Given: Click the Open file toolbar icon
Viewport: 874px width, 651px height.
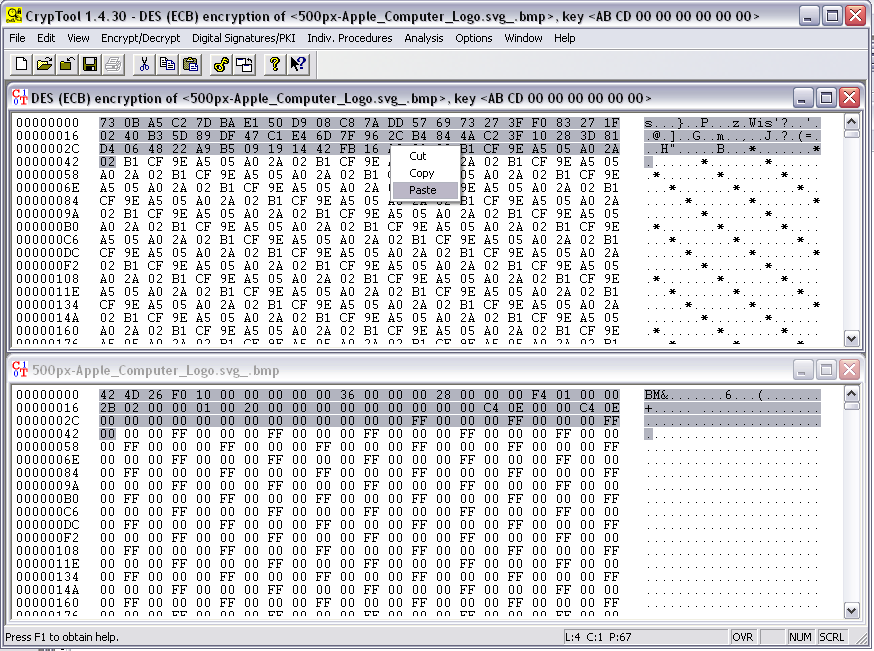Looking at the screenshot, I should (x=44, y=64).
